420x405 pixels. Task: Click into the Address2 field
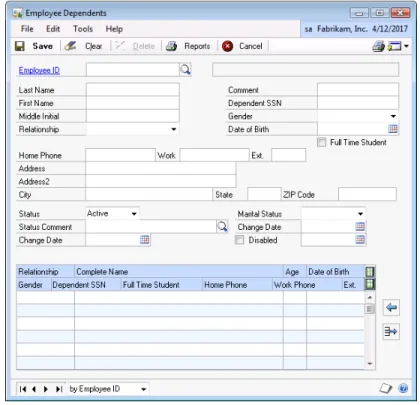(161, 181)
